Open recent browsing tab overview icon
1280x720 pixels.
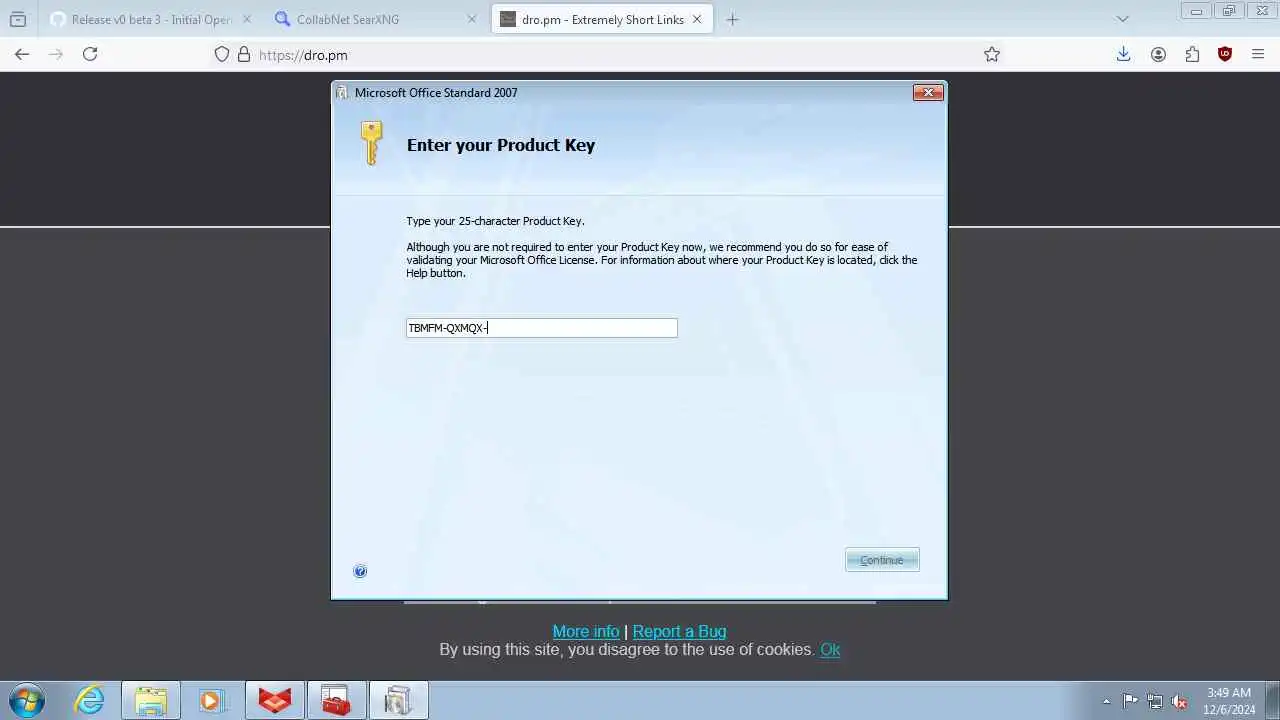click(x=18, y=19)
